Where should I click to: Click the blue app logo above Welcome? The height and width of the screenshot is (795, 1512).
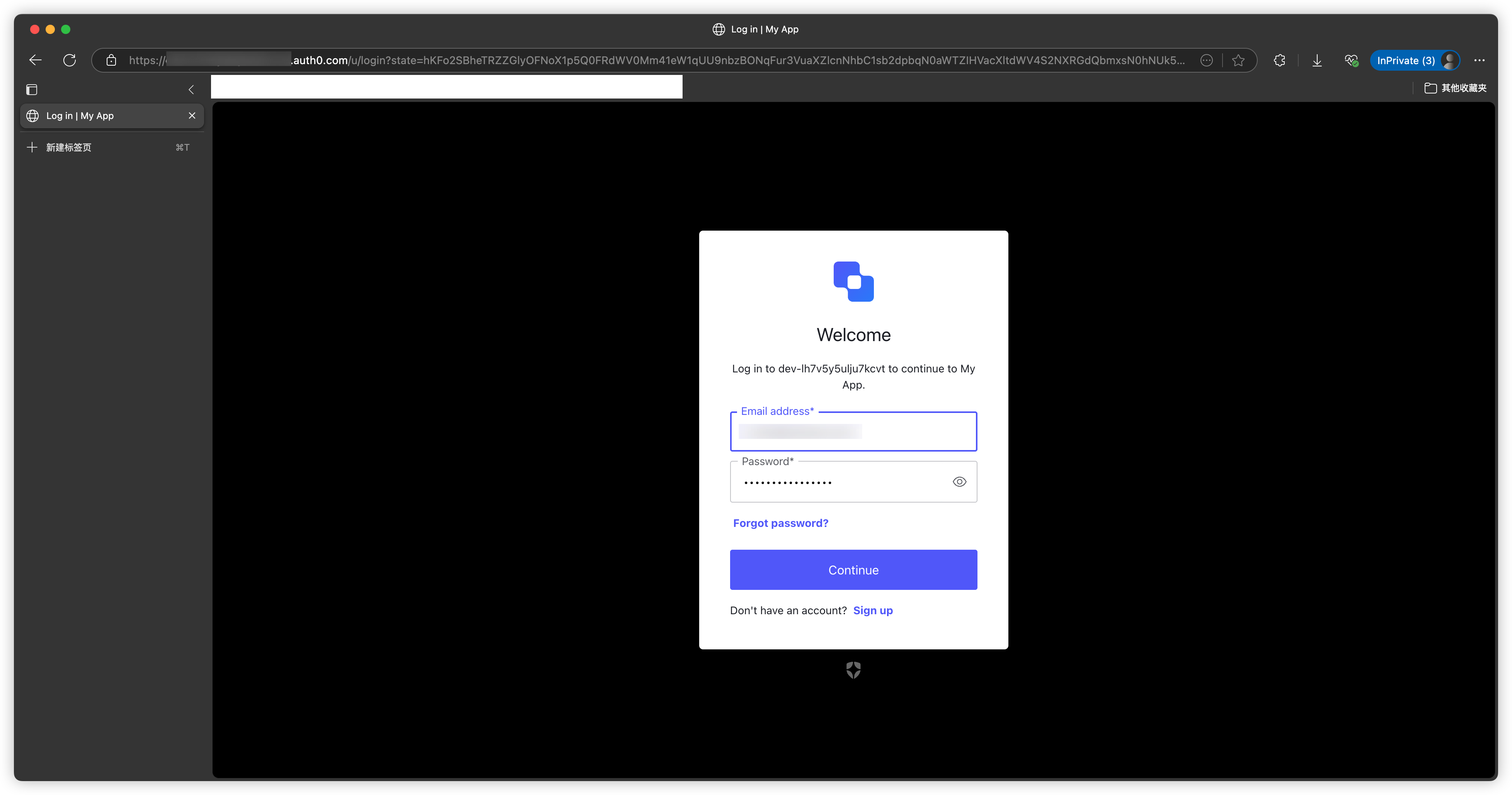tap(853, 282)
